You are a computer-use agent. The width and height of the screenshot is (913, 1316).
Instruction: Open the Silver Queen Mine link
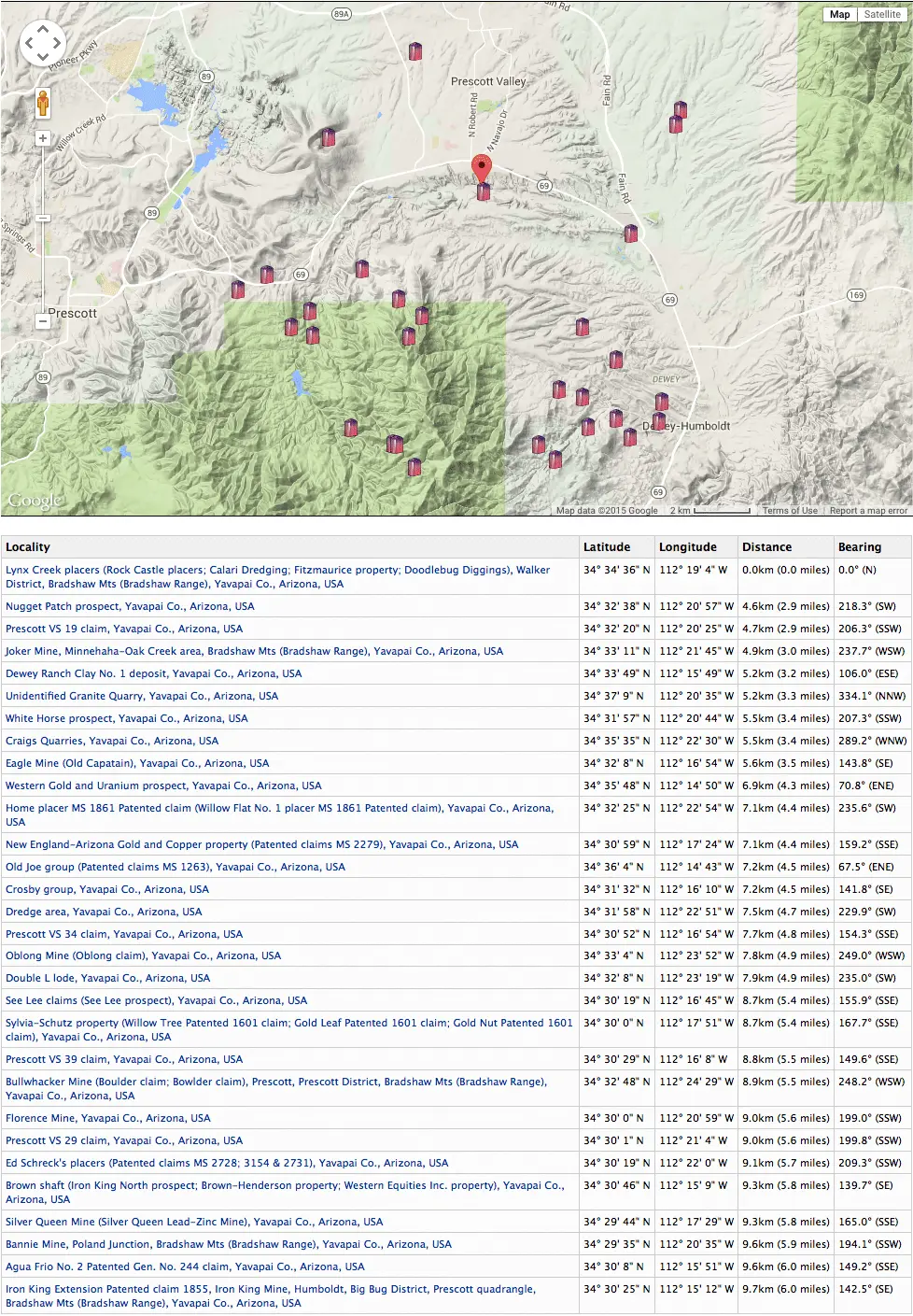(x=194, y=1222)
